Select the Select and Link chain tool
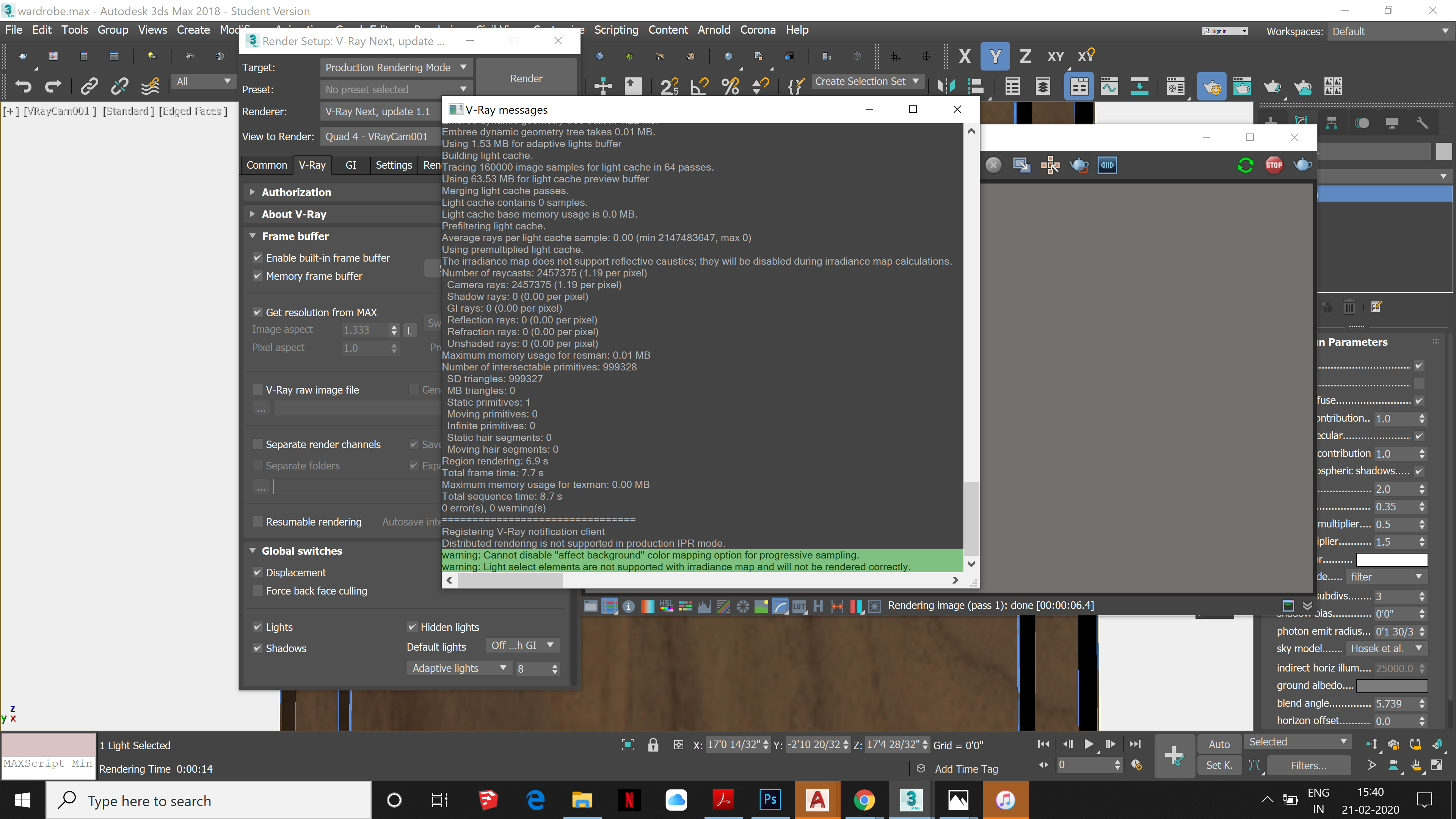 click(x=89, y=86)
